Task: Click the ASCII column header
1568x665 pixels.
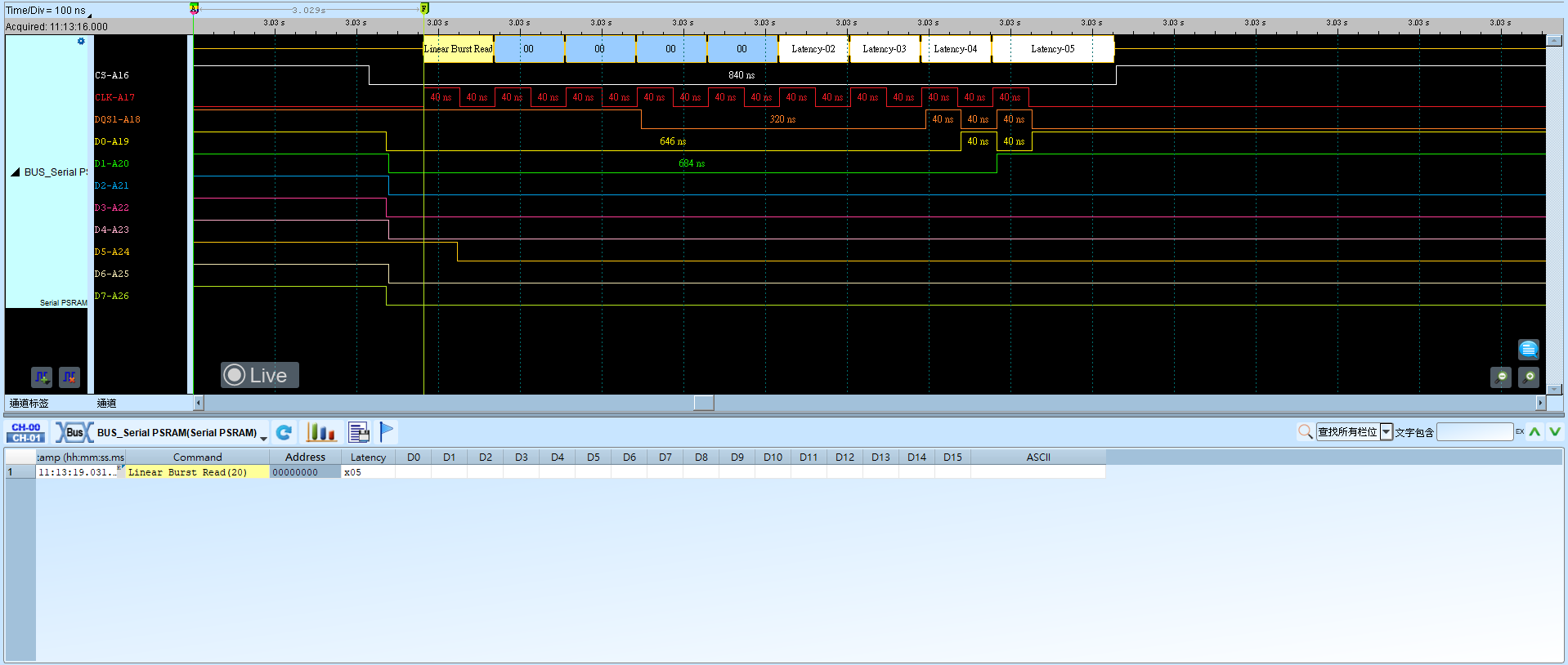Action: [x=1038, y=457]
